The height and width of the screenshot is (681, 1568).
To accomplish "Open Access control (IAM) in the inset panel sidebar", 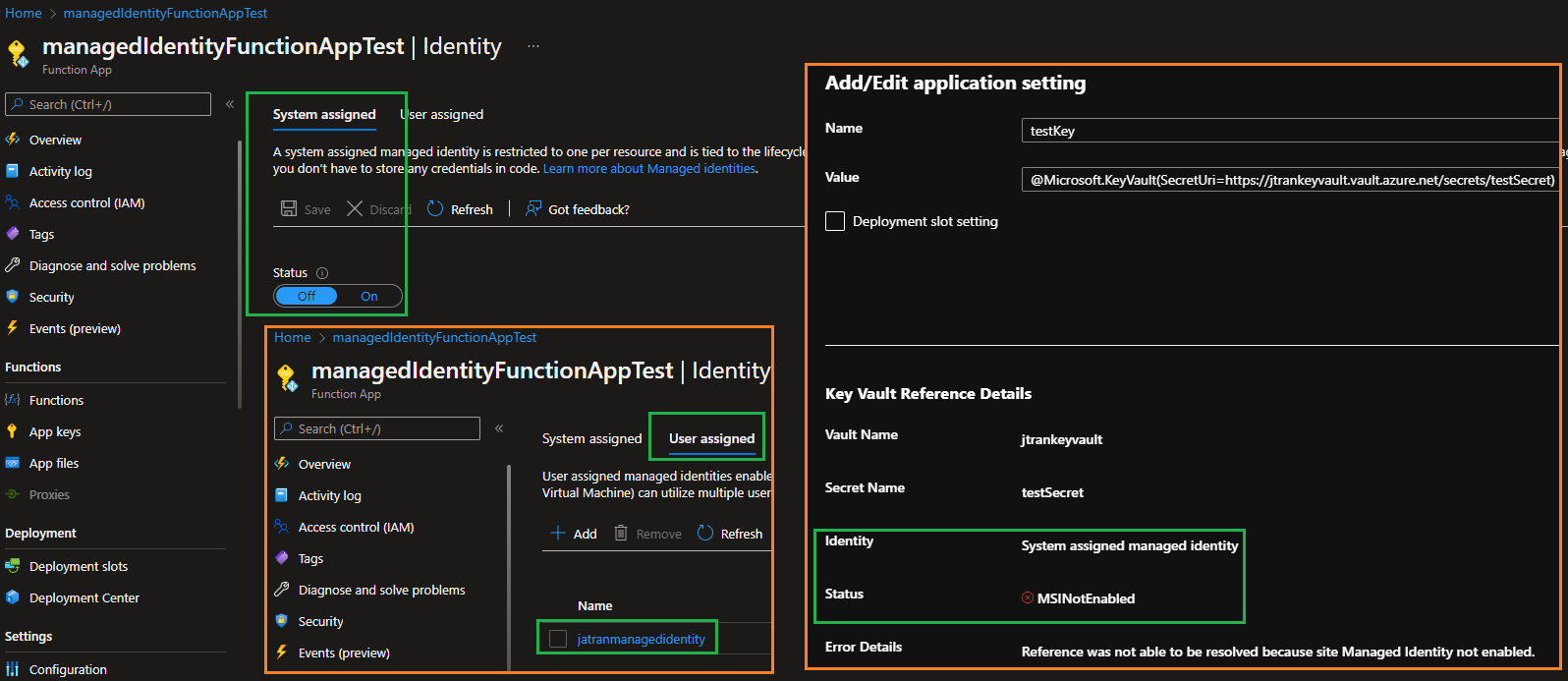I will click(356, 527).
